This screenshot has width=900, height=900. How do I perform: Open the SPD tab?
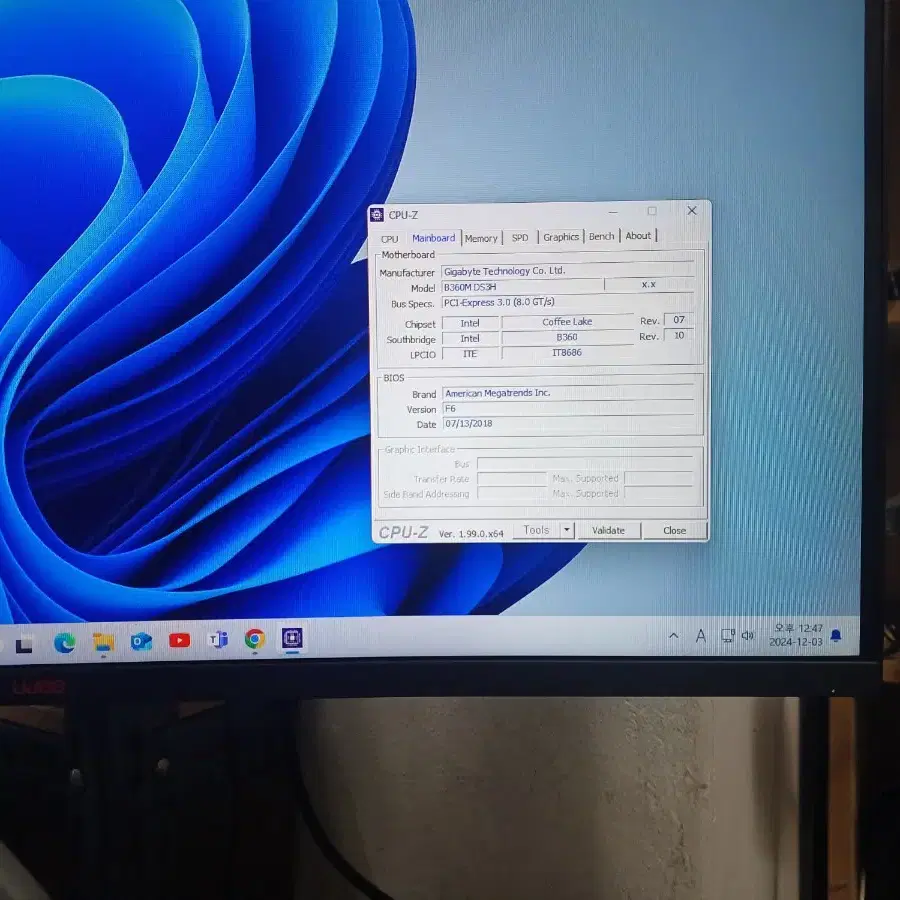[x=520, y=238]
